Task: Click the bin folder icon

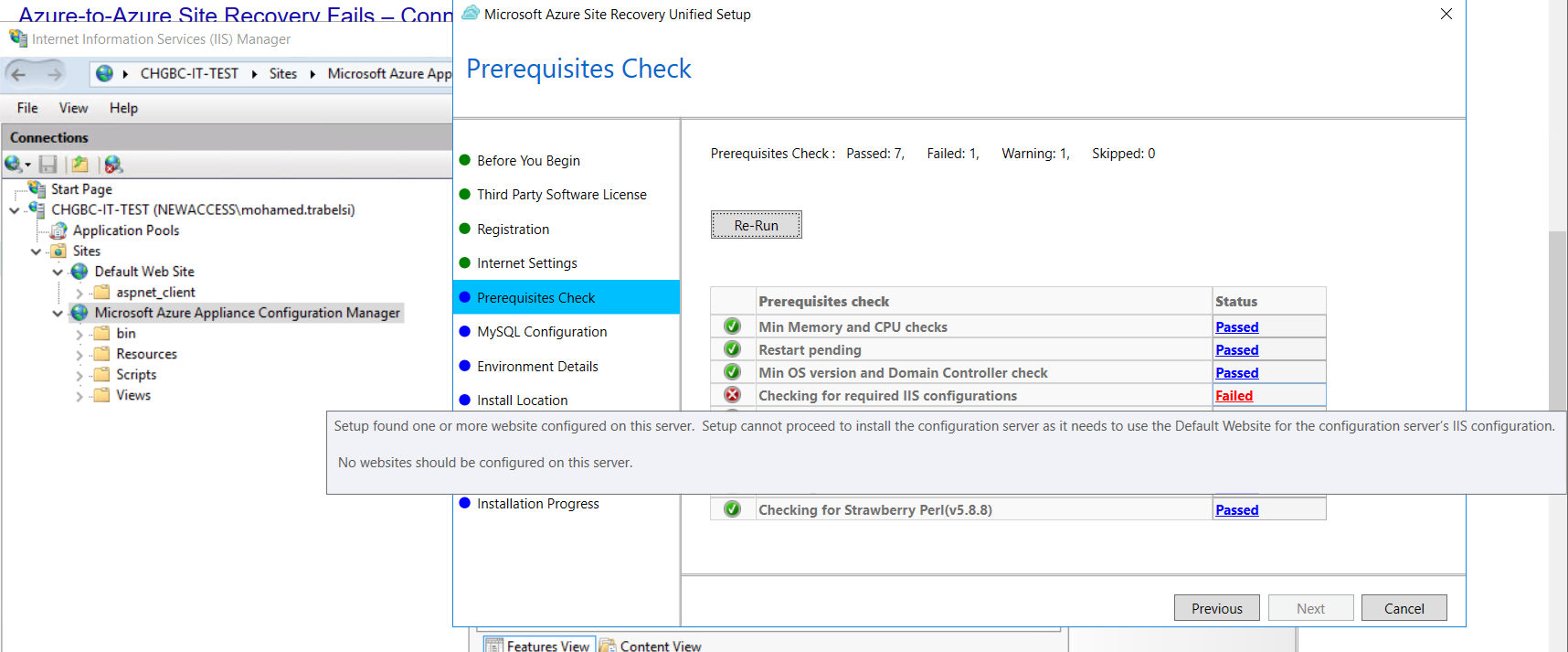Action: pos(101,333)
